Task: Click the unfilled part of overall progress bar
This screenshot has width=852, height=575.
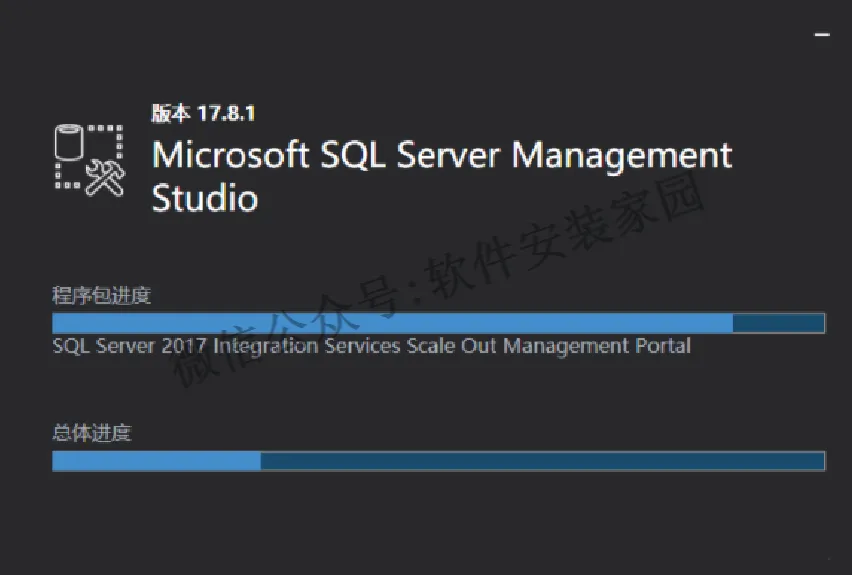Action: click(x=540, y=461)
